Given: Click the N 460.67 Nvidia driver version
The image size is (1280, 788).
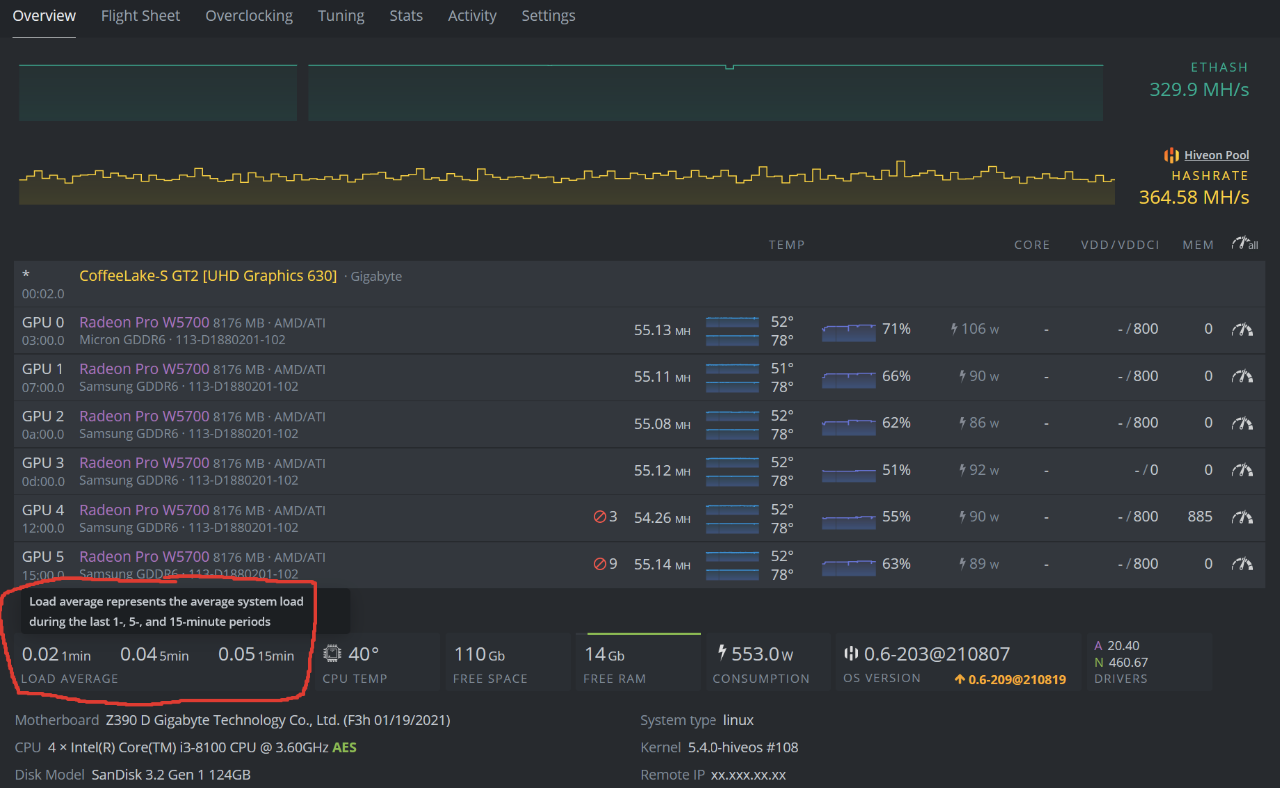Looking at the screenshot, I should (1121, 662).
